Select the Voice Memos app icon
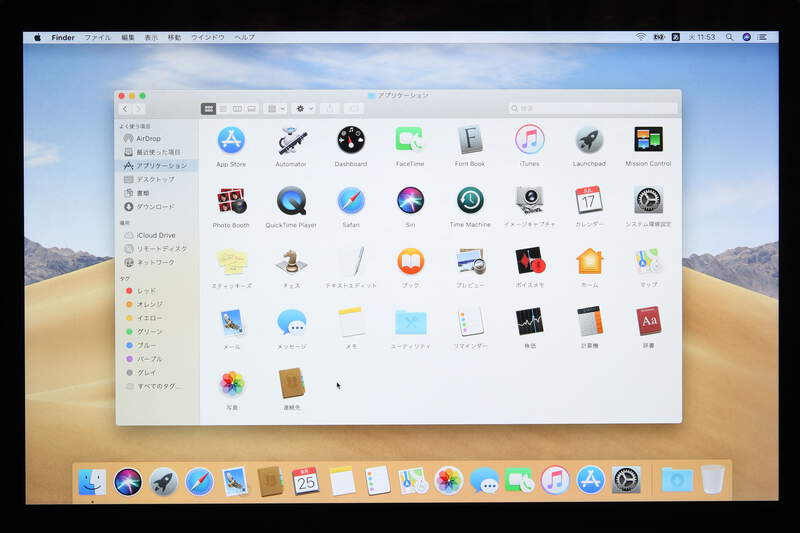Screen dimensions: 800x533 coord(530,261)
